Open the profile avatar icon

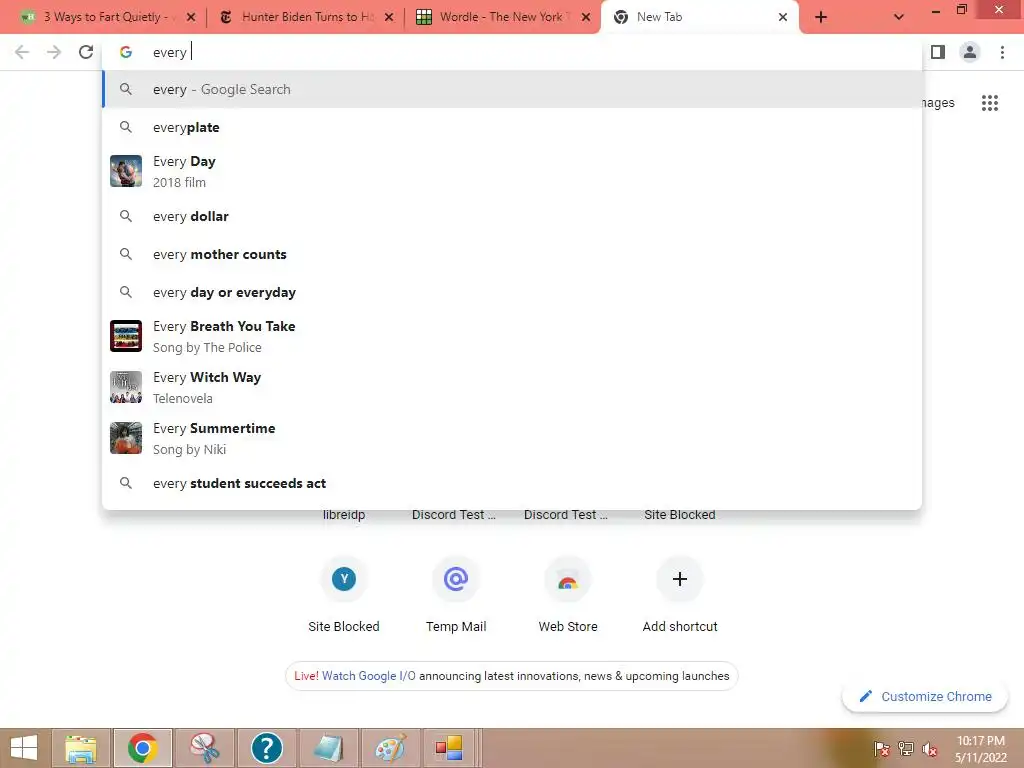click(x=970, y=52)
